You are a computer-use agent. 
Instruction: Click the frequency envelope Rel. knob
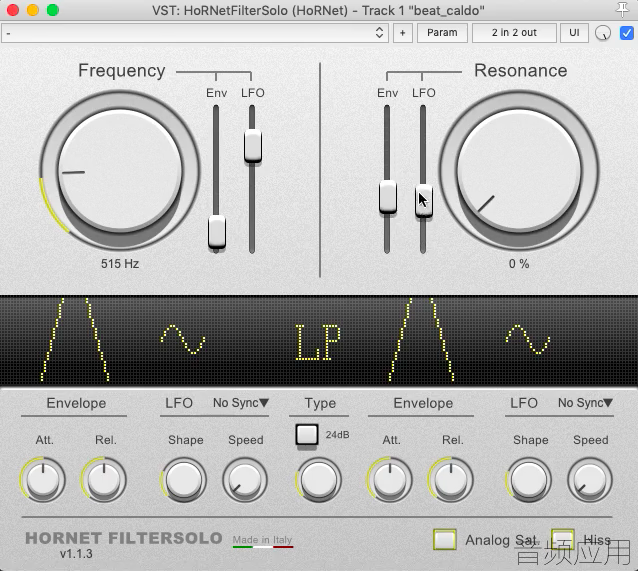[104, 479]
